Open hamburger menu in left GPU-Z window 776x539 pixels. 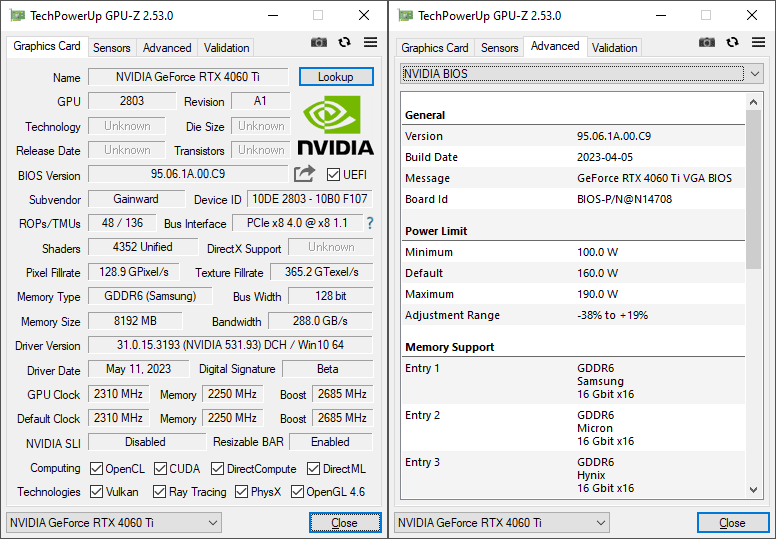click(370, 43)
